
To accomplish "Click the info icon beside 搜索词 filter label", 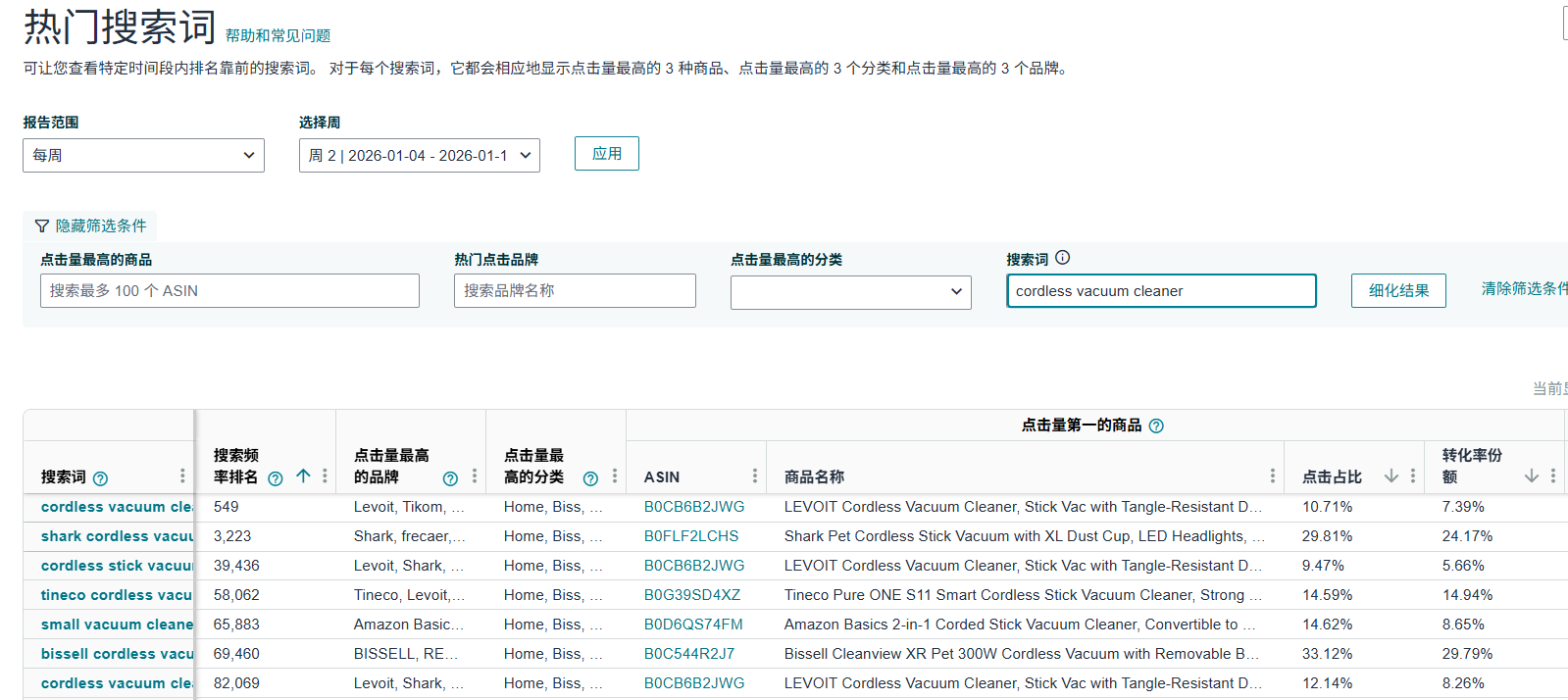I will pos(1063,258).
